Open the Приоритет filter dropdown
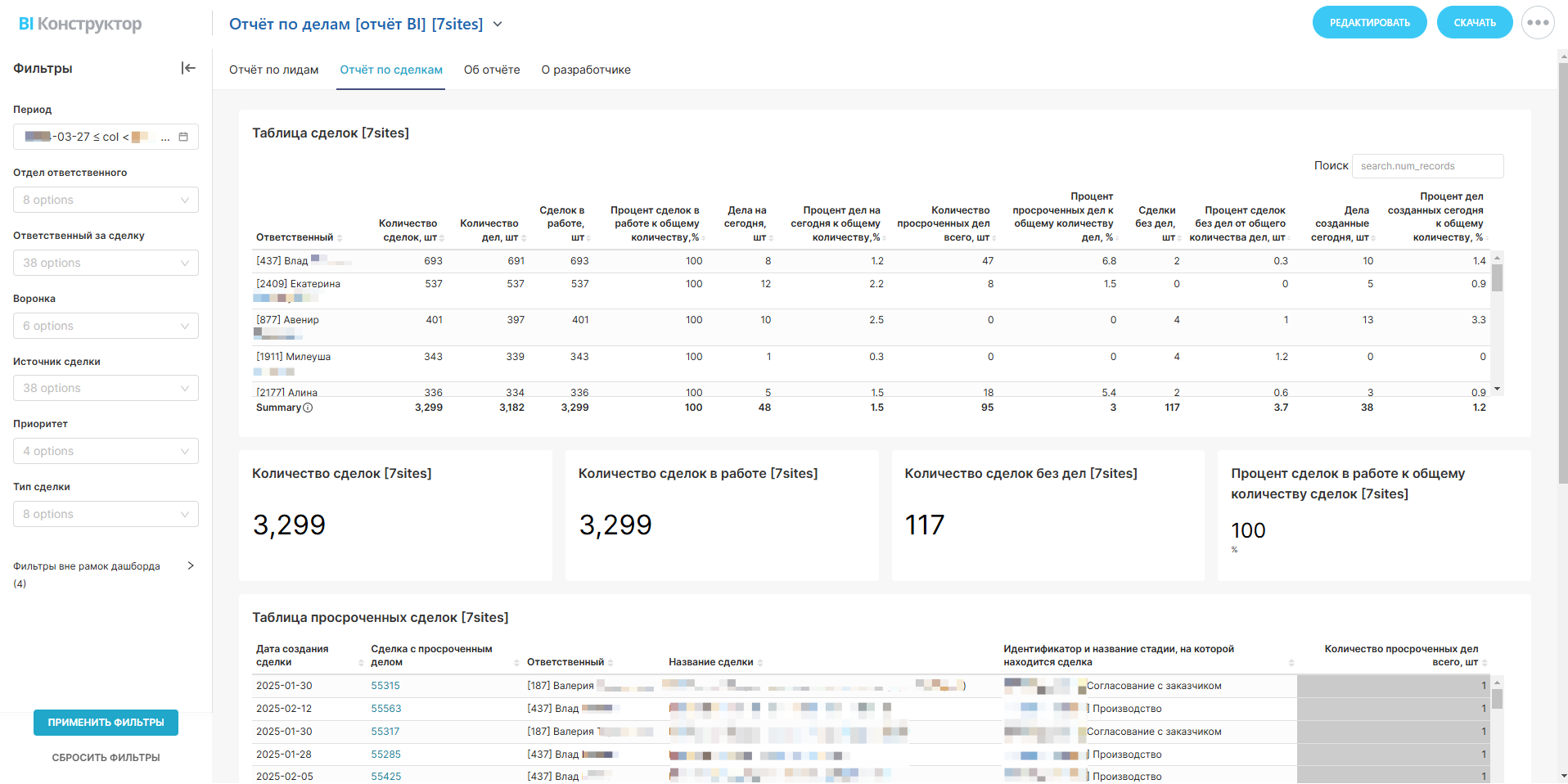Image resolution: width=1568 pixels, height=784 pixels. (106, 451)
